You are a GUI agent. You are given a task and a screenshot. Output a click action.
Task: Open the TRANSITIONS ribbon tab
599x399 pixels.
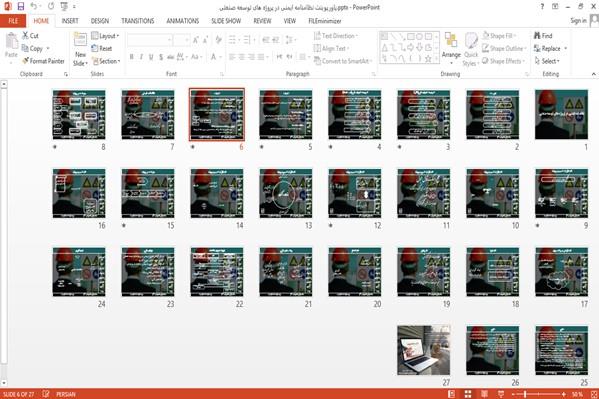coord(138,21)
